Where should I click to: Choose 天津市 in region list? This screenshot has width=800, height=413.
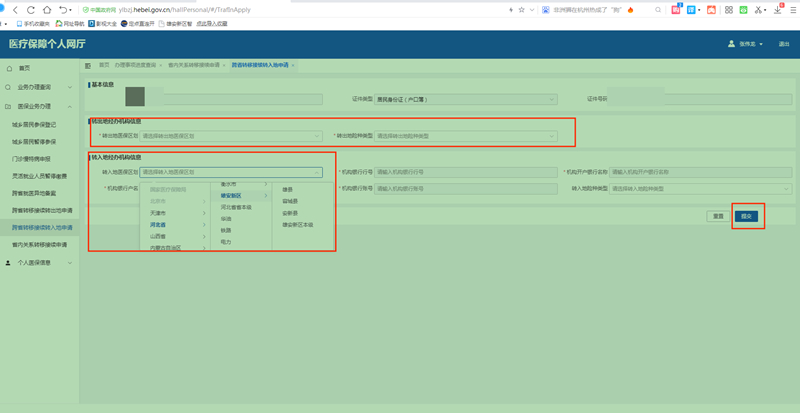(158, 213)
